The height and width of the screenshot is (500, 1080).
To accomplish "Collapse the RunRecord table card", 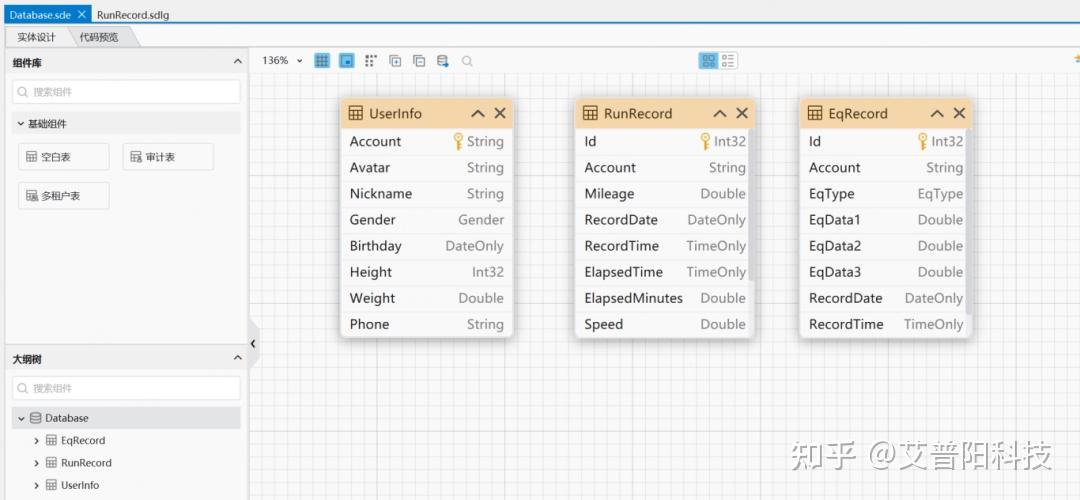I will 720,114.
